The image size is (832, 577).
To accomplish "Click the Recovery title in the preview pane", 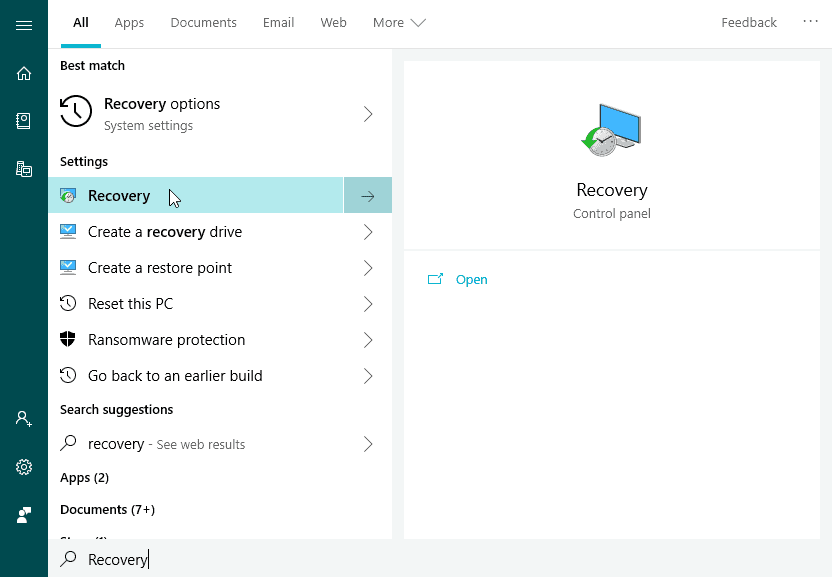I will click(x=612, y=190).
